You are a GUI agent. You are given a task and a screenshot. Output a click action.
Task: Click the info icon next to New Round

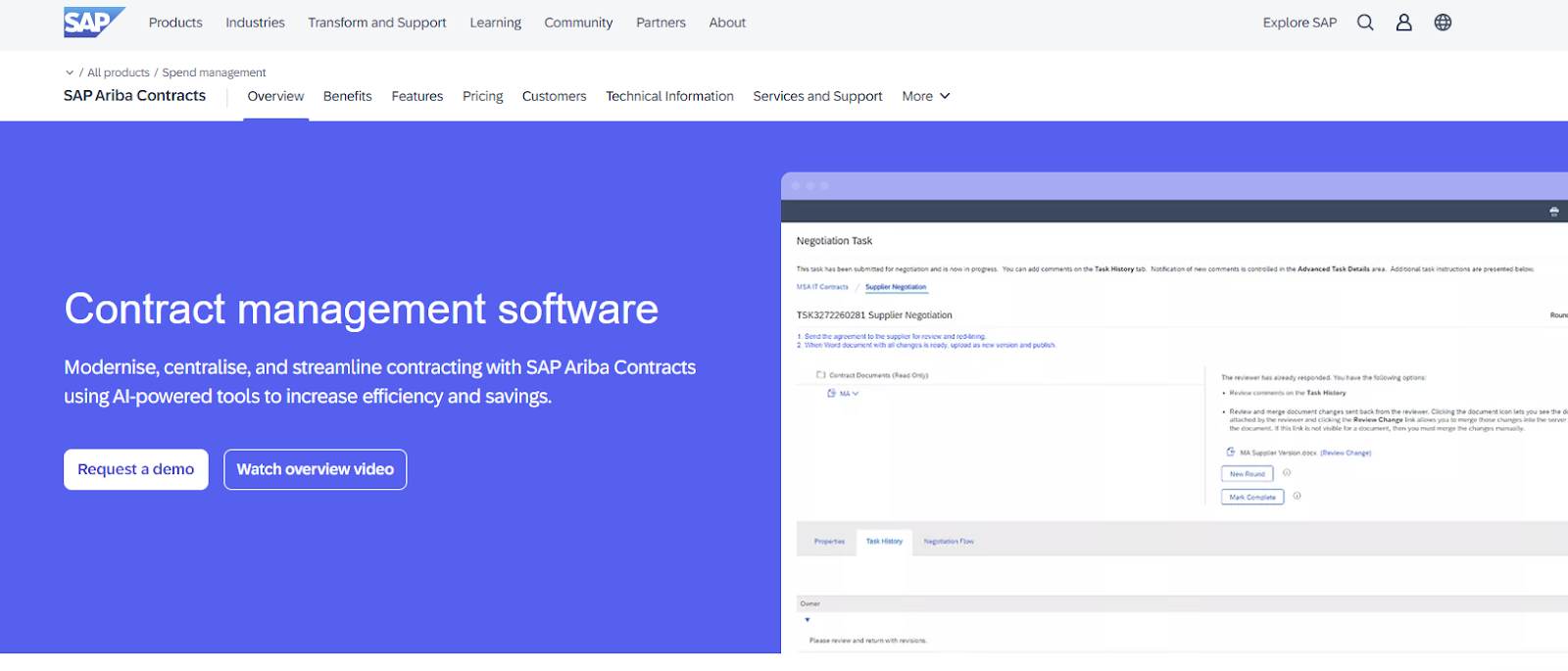pos(1287,472)
